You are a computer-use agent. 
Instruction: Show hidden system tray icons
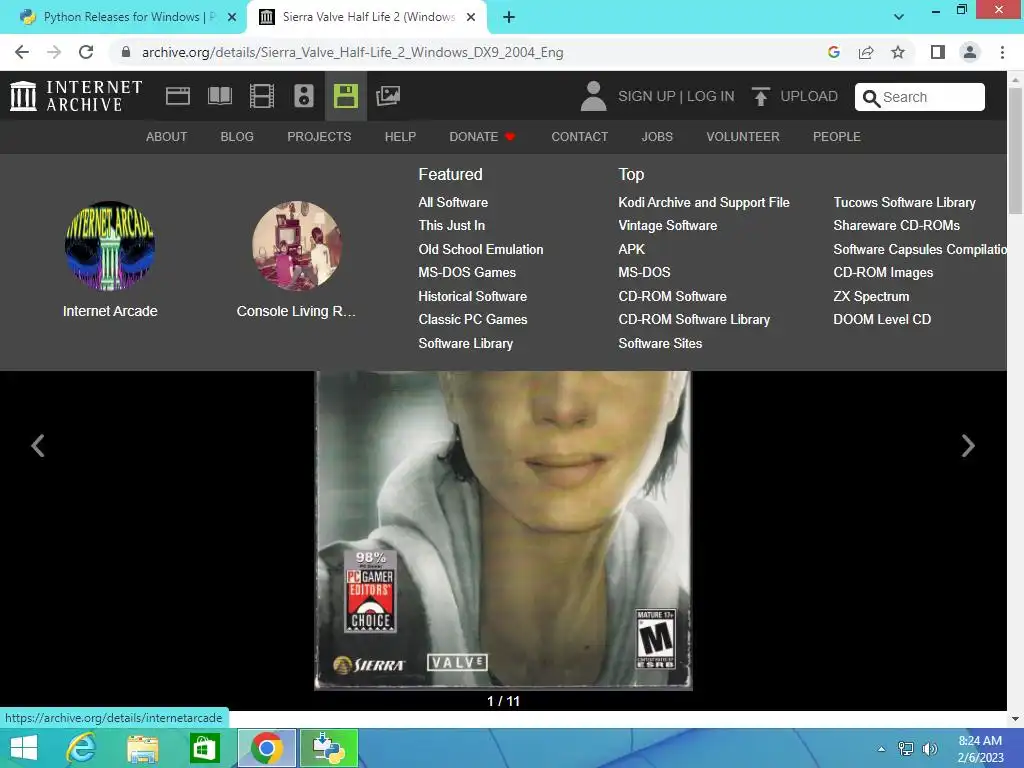click(882, 749)
